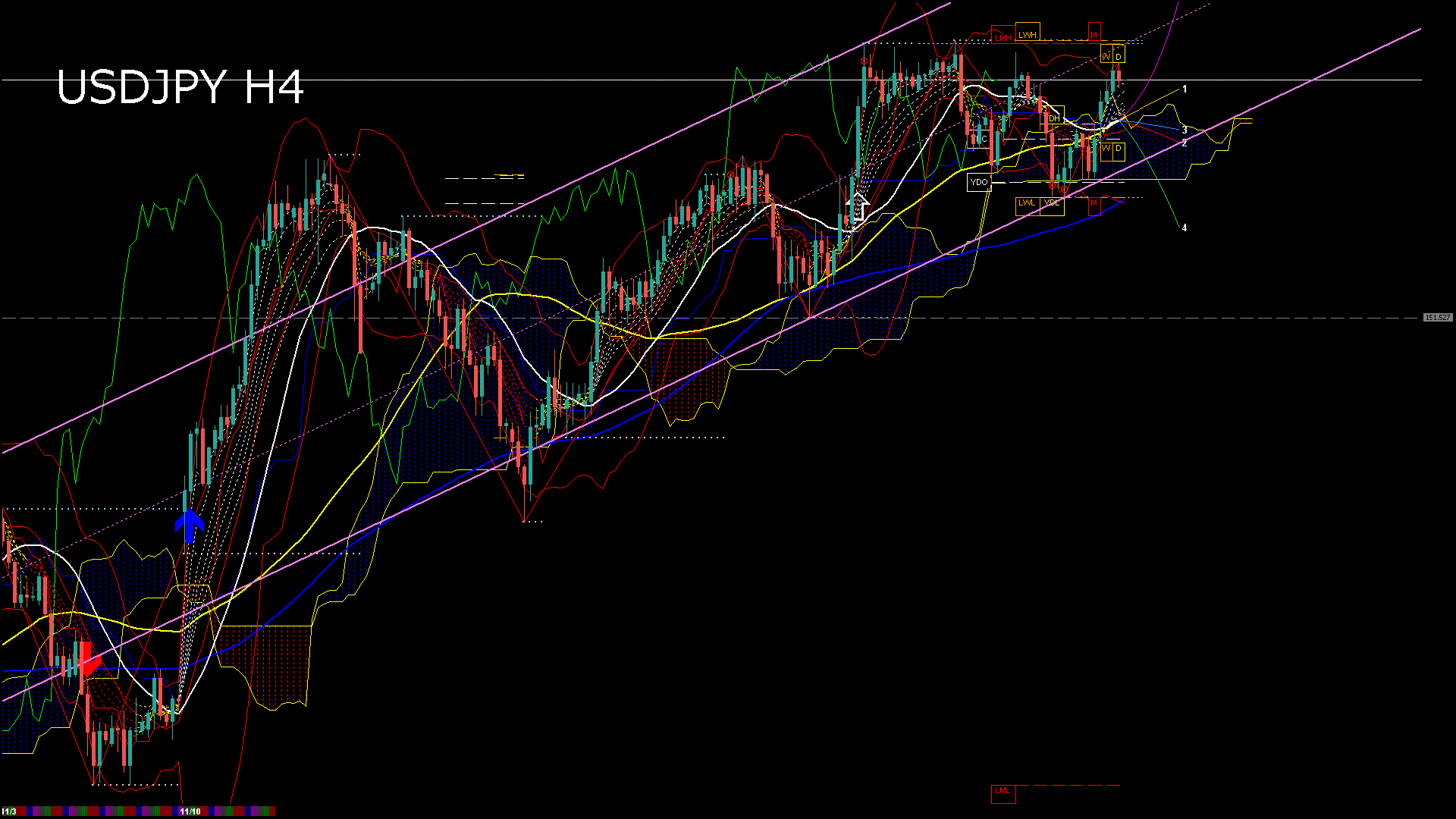Image resolution: width=1456 pixels, height=819 pixels.
Task: Click the 11/3 date marker
Action: click(9, 811)
